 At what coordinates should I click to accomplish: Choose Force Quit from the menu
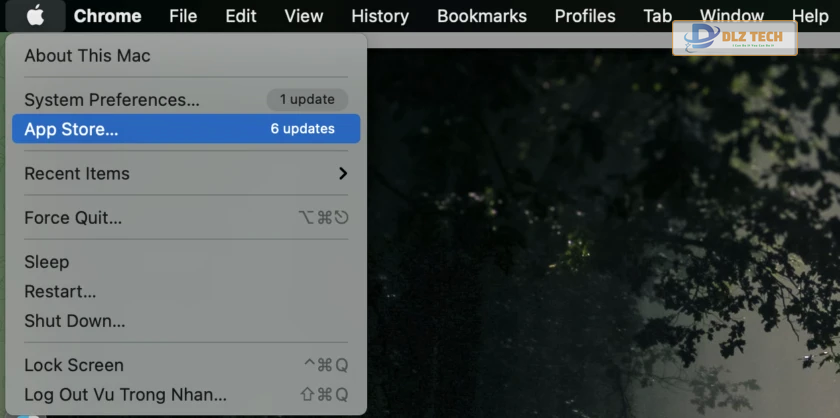click(186, 218)
